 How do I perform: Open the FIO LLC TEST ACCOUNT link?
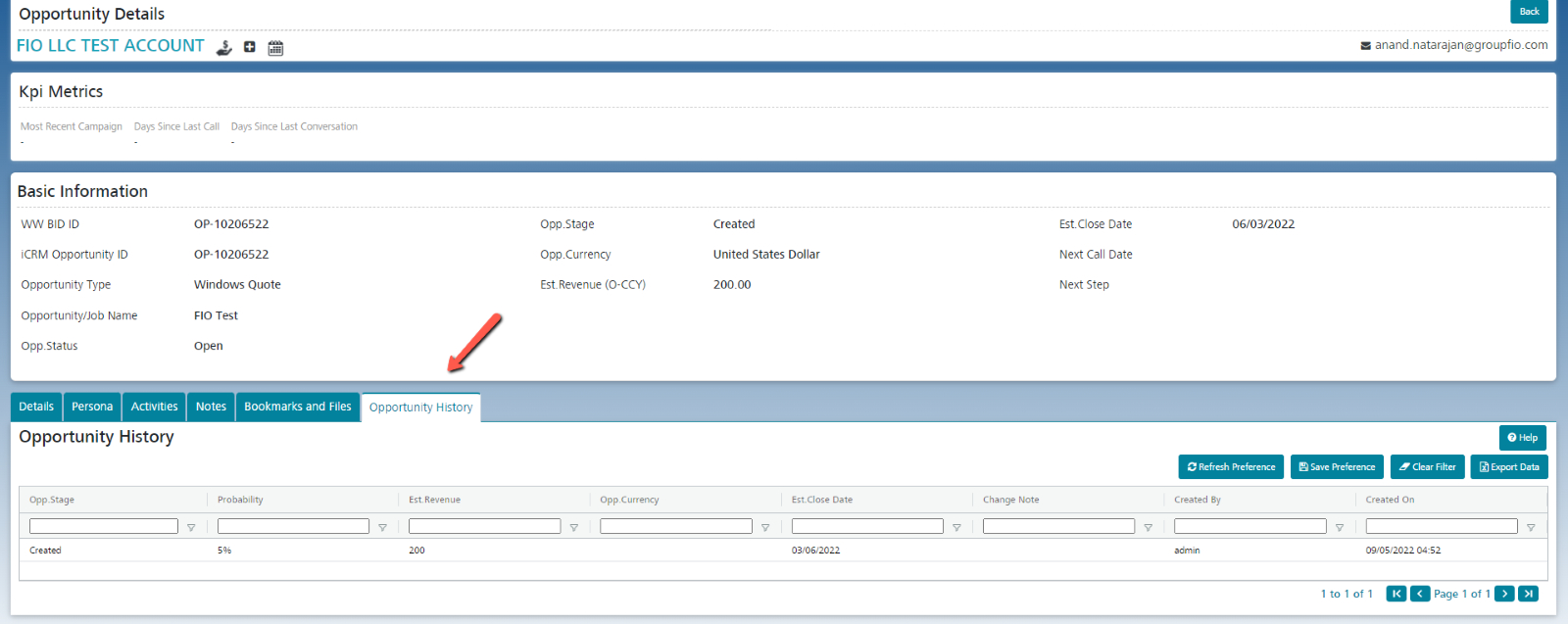[111, 45]
